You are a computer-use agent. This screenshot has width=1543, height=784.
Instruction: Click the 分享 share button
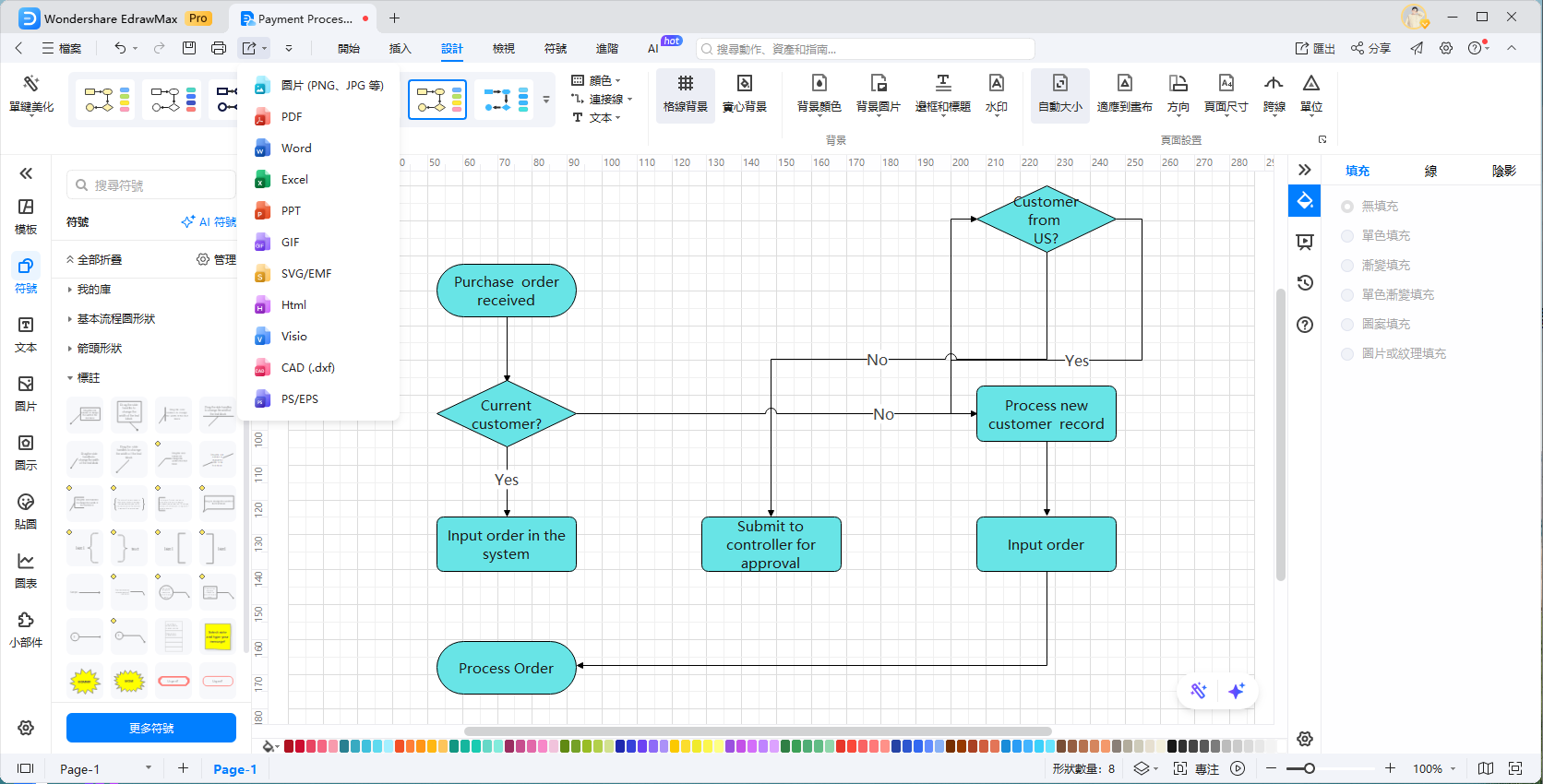tap(1370, 48)
